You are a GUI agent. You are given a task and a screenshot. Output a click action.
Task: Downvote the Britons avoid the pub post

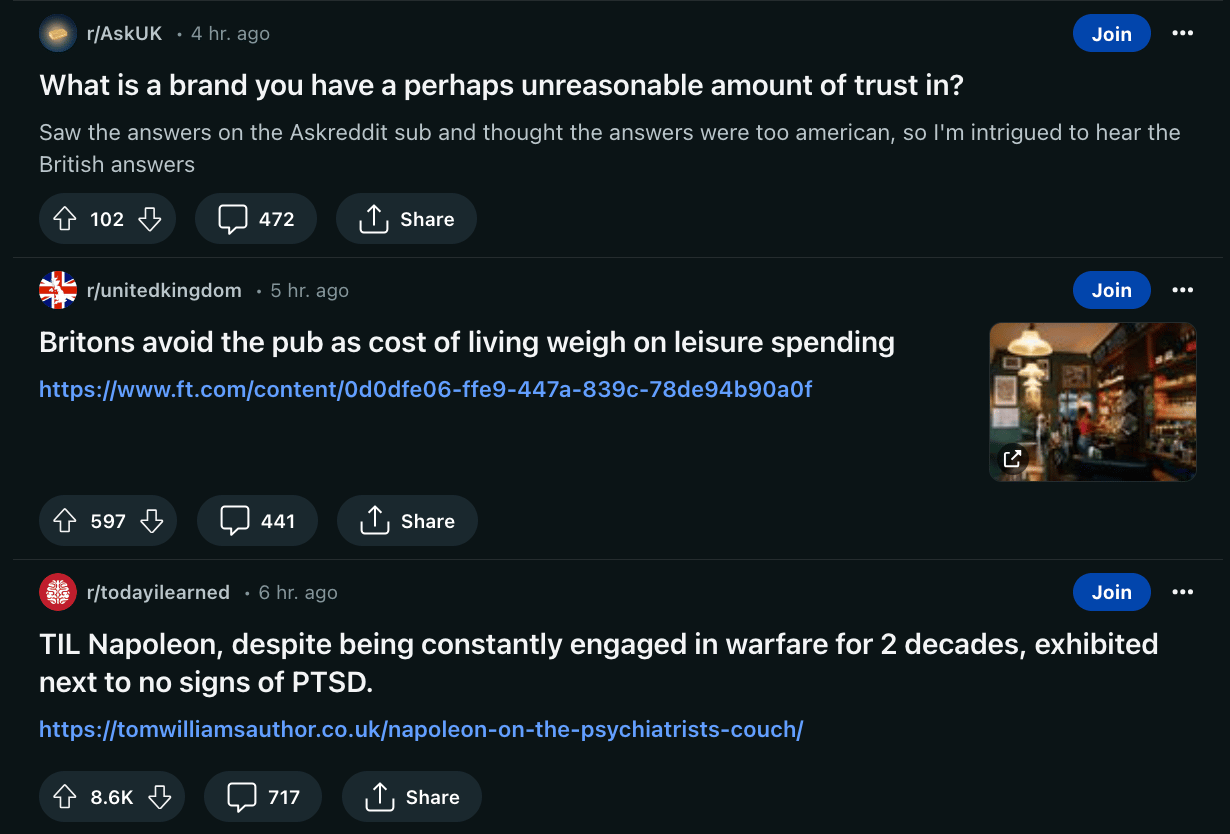pos(151,521)
